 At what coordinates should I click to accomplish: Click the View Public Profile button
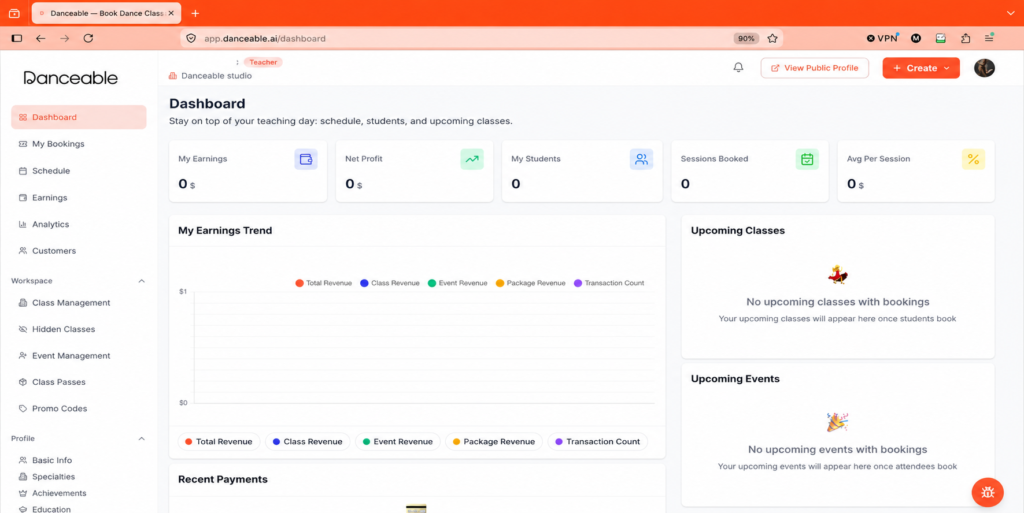click(x=814, y=68)
